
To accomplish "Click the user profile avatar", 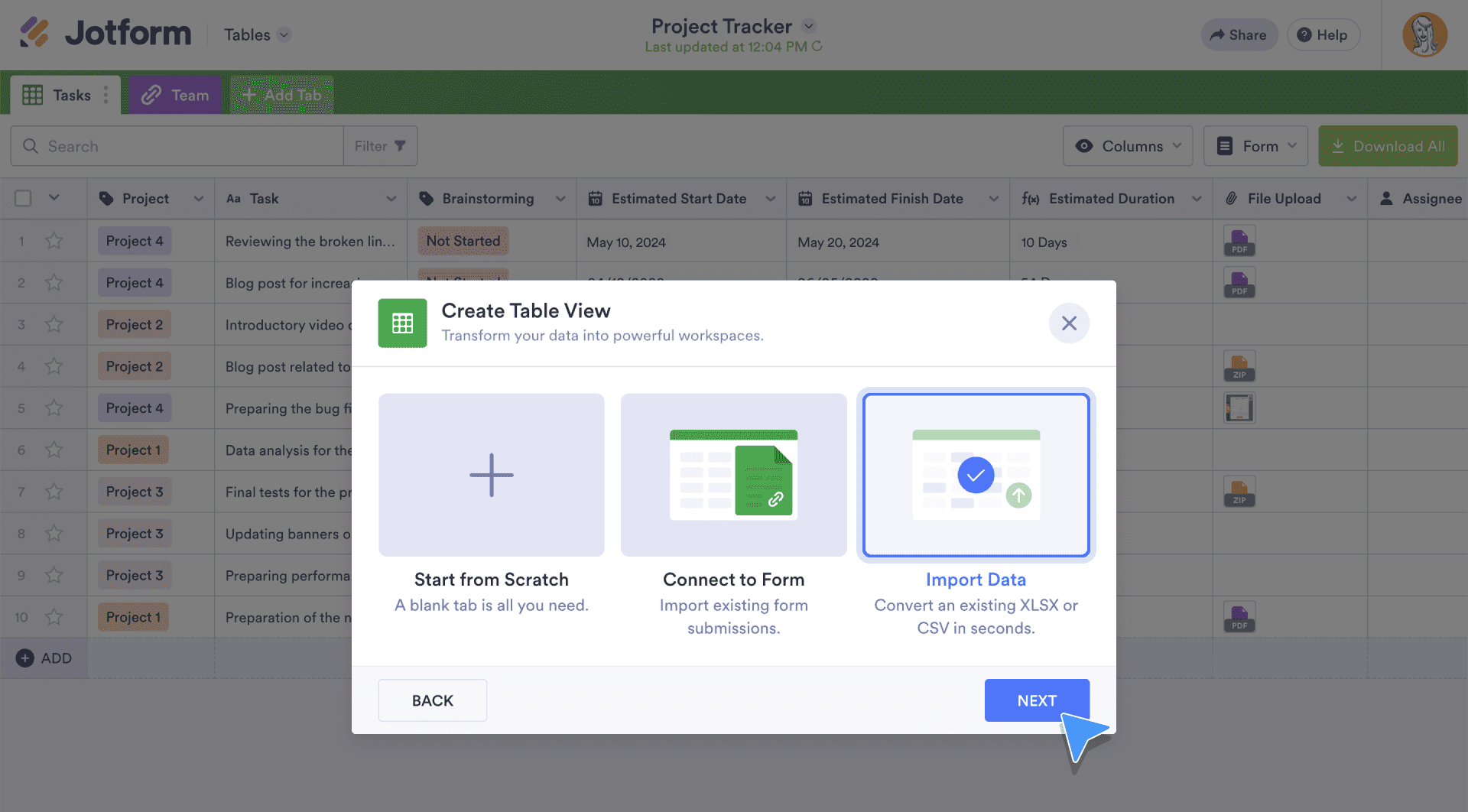I will point(1424,35).
